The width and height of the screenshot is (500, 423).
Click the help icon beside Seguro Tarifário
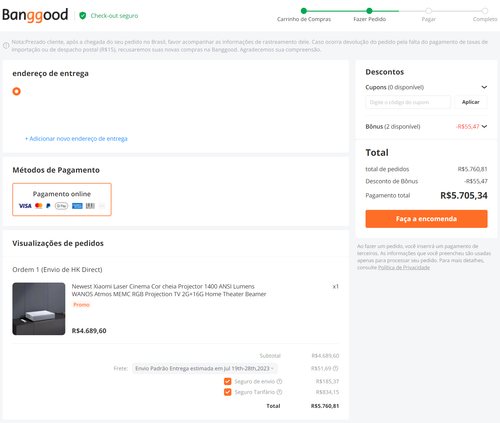click(x=279, y=392)
